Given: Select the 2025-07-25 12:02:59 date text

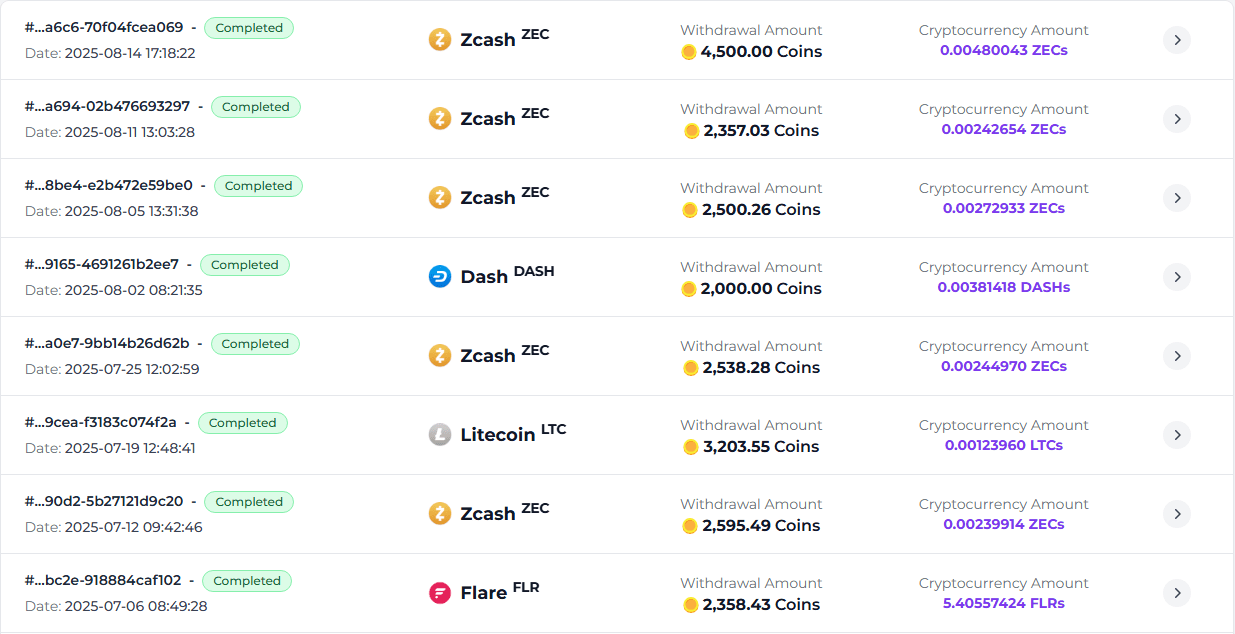Looking at the screenshot, I should coord(132,369).
